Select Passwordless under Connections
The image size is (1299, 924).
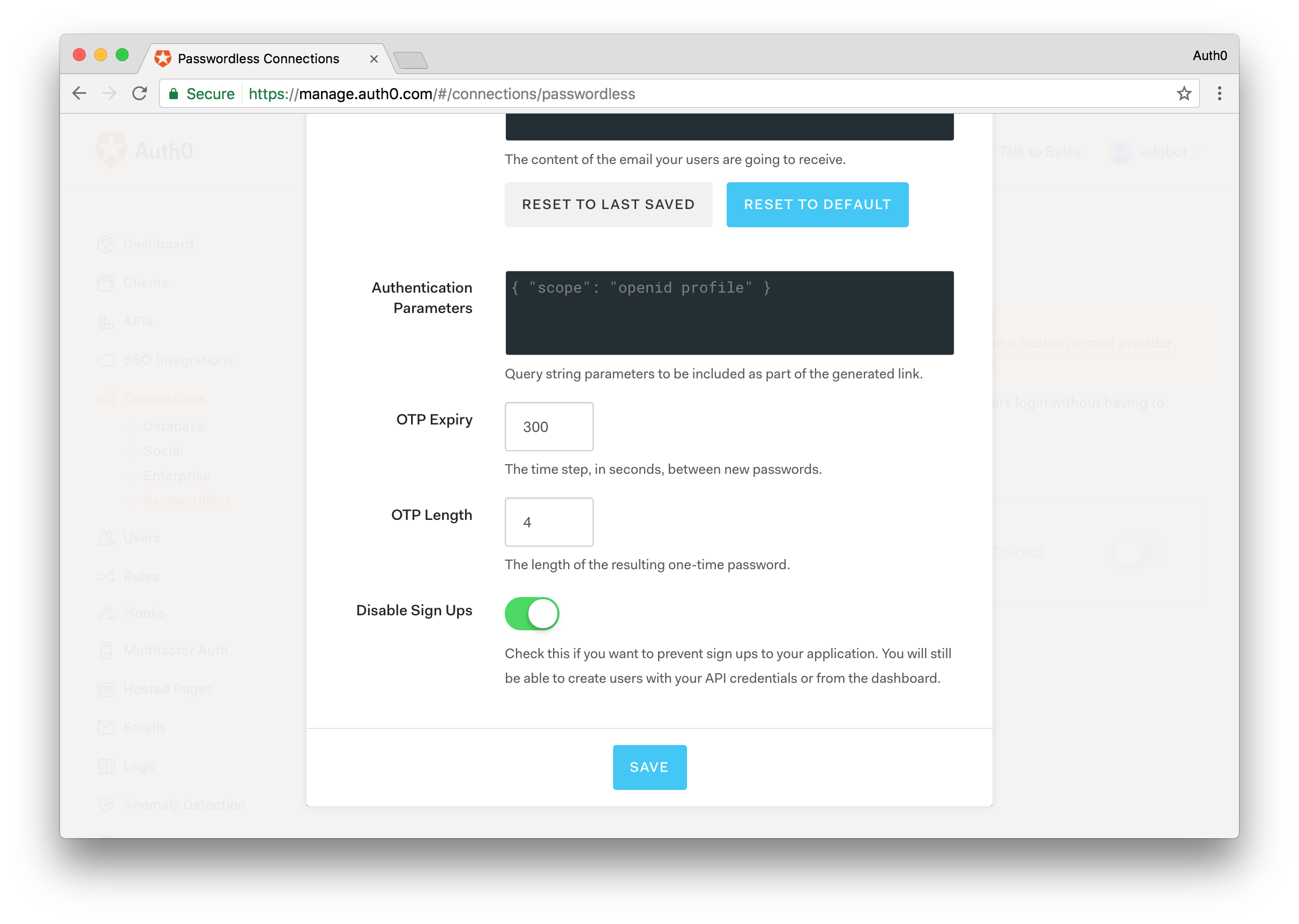click(188, 500)
